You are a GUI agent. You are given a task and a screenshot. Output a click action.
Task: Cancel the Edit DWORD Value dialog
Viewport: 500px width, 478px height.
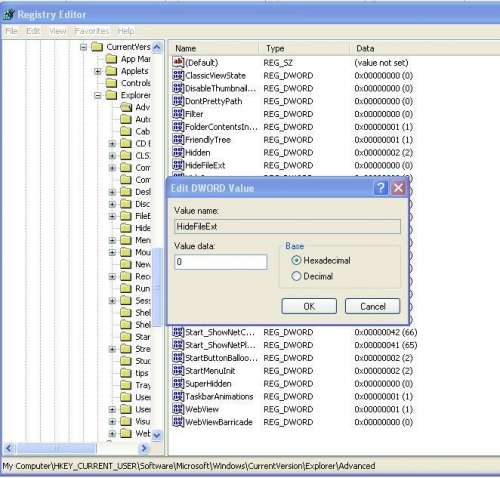[372, 306]
